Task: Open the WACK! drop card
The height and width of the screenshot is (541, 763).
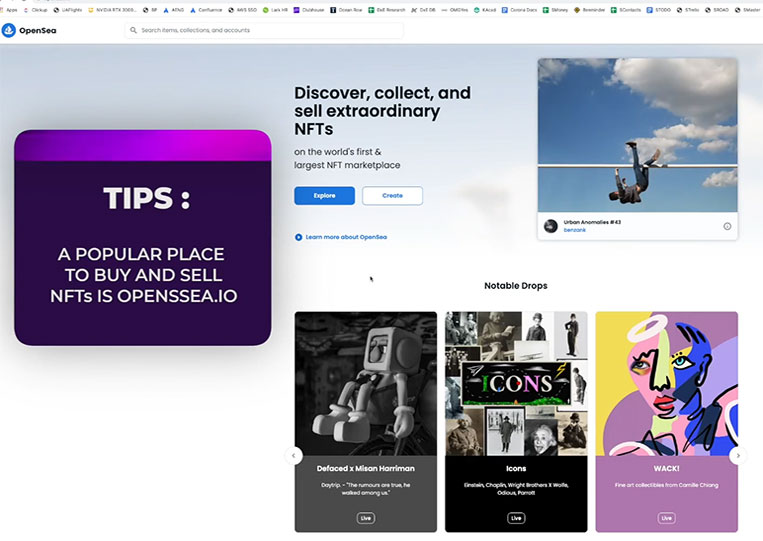Action: pos(667,422)
